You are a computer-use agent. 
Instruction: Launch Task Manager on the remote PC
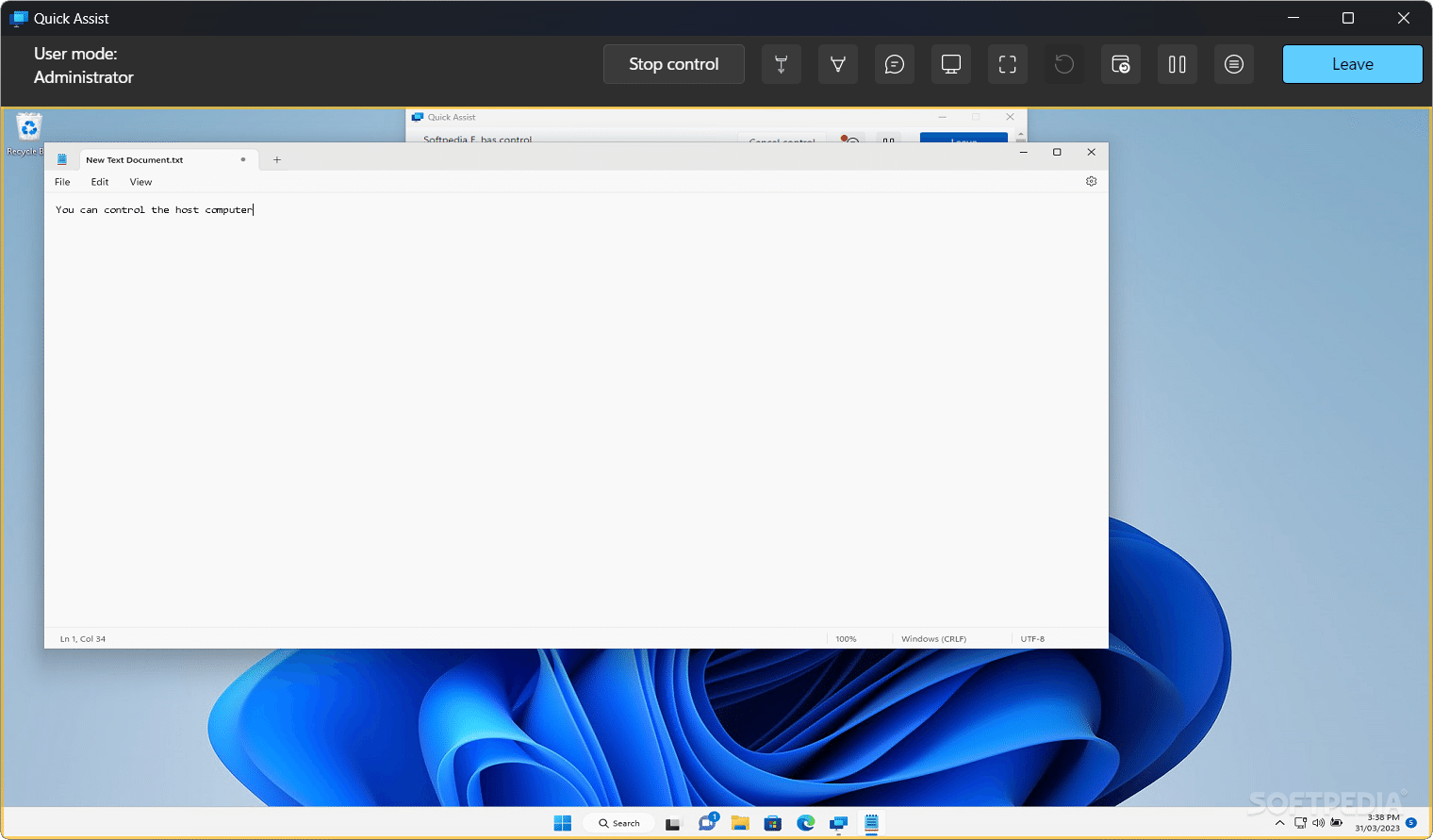tap(1121, 64)
